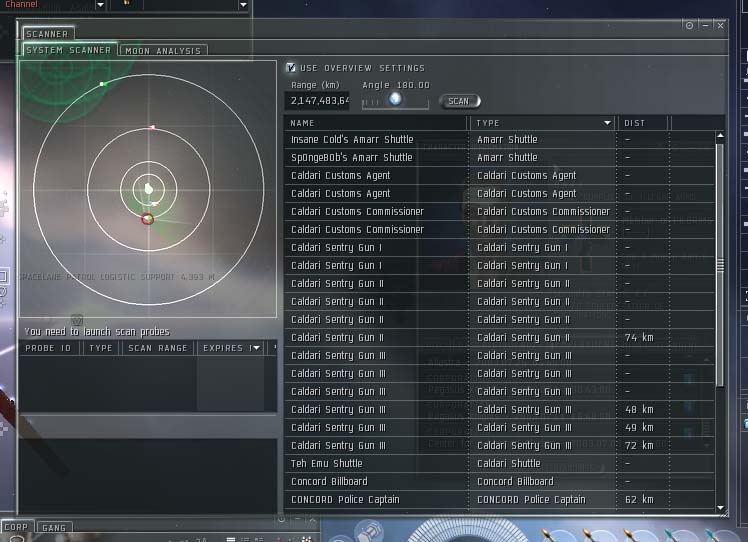
Task: Open the Corp chat tab
Action: [x=16, y=527]
